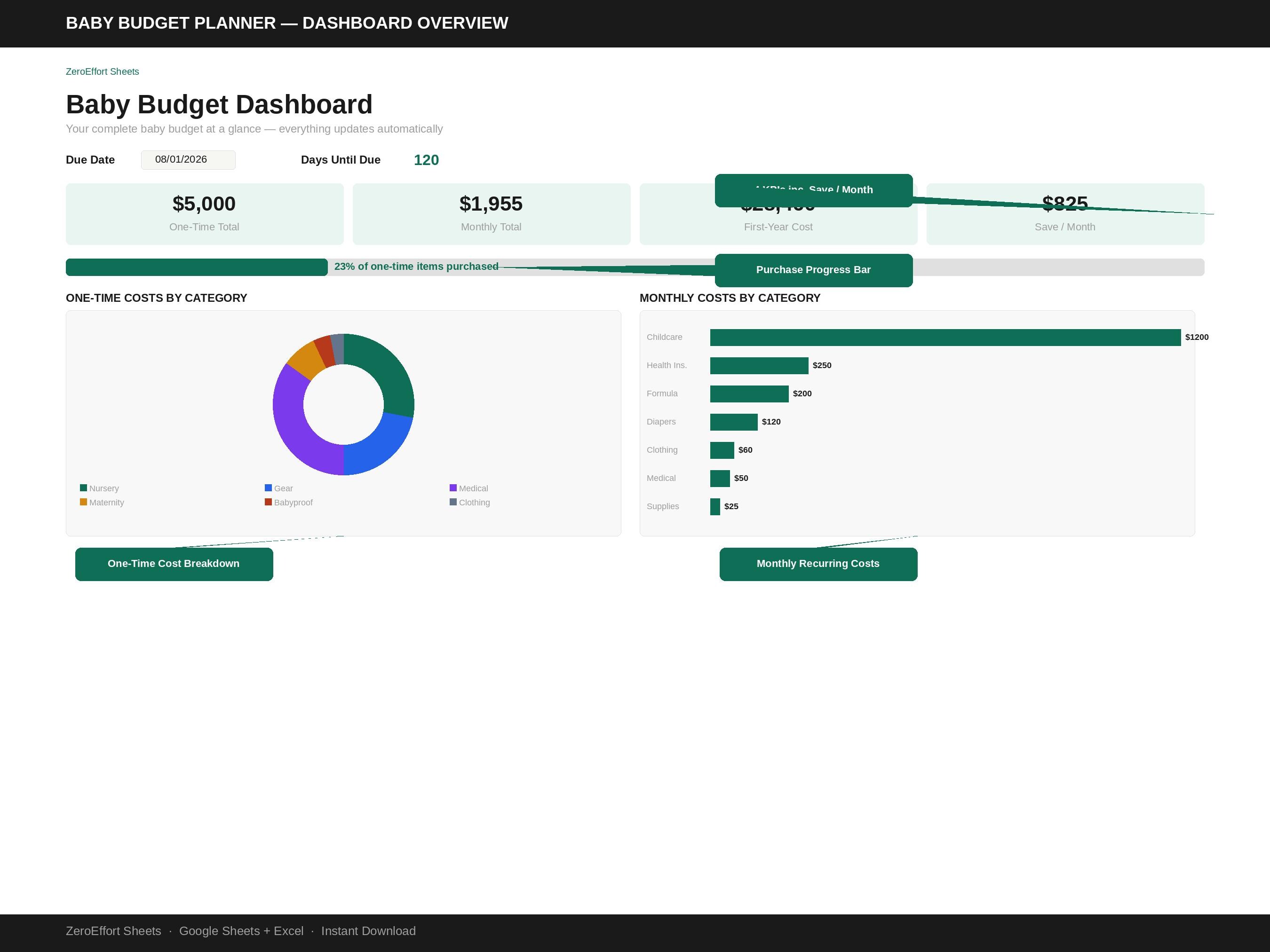The image size is (1270, 952).
Task: Click the $1,955 Monthly Total card
Action: (x=492, y=214)
